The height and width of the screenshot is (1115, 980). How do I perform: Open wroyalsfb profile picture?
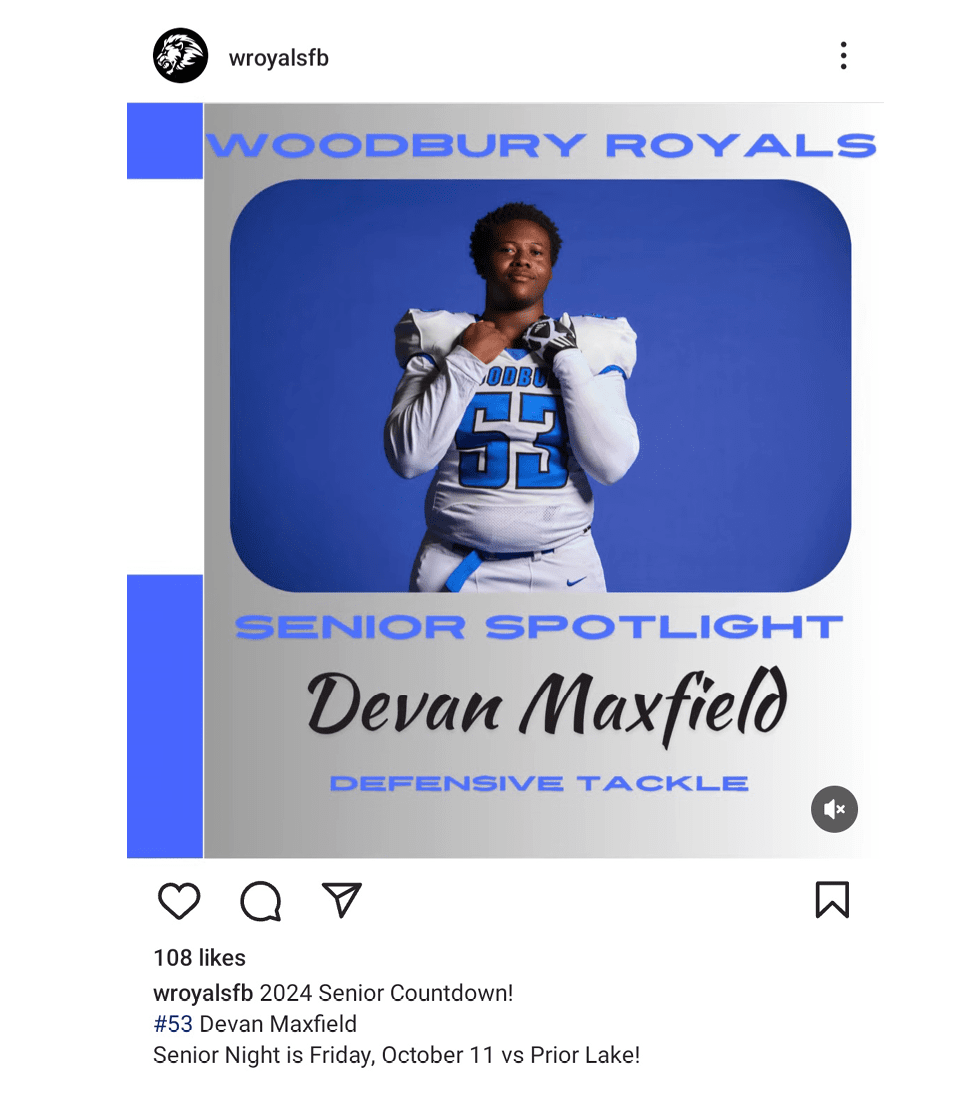[181, 55]
